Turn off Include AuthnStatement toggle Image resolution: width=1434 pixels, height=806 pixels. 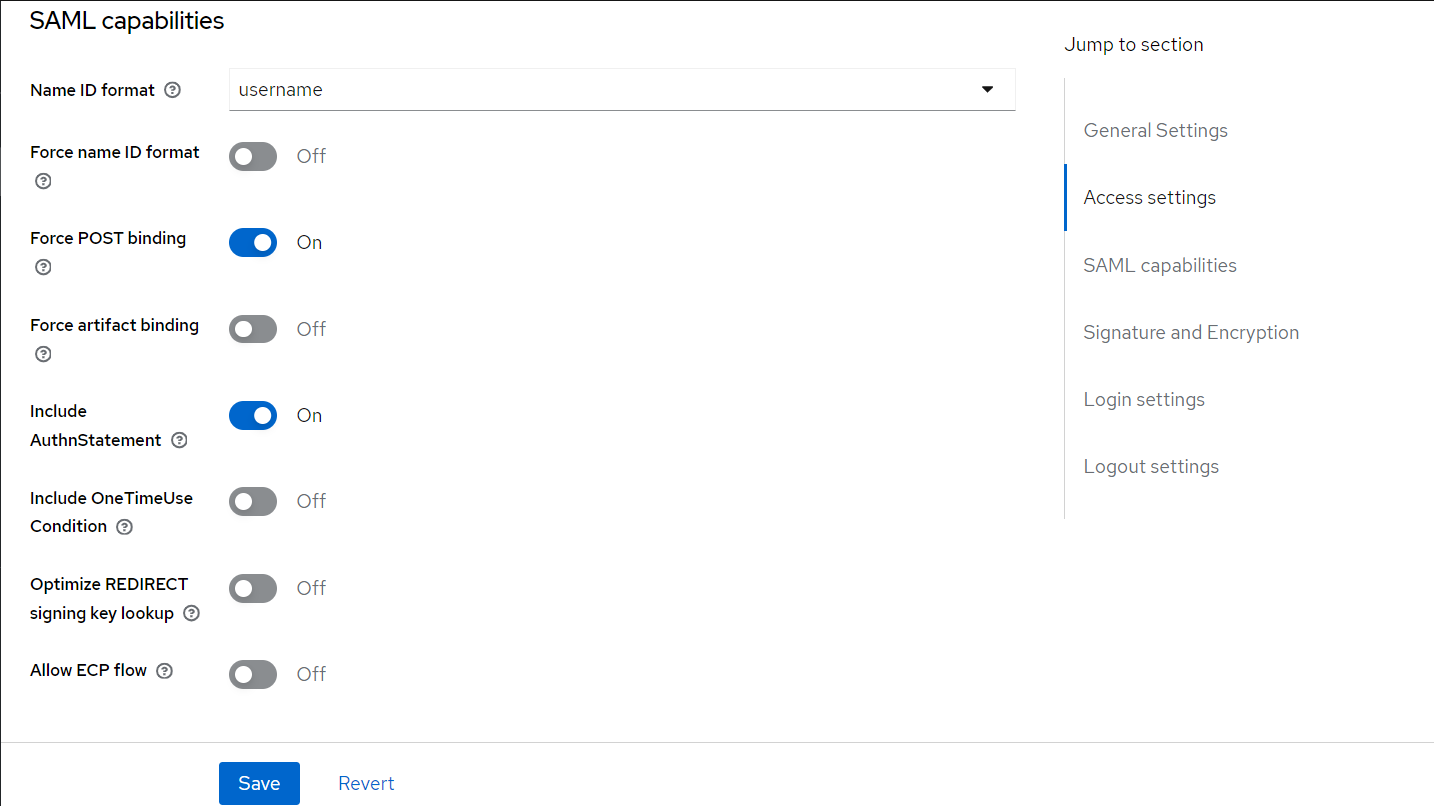coord(253,416)
